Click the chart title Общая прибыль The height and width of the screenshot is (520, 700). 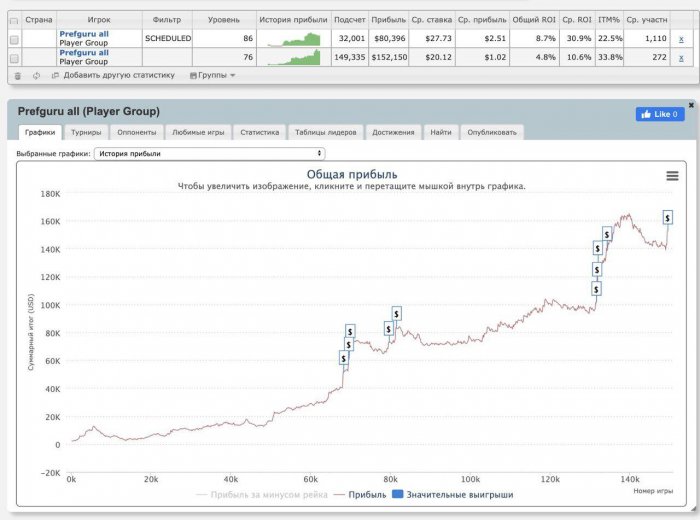(x=352, y=175)
